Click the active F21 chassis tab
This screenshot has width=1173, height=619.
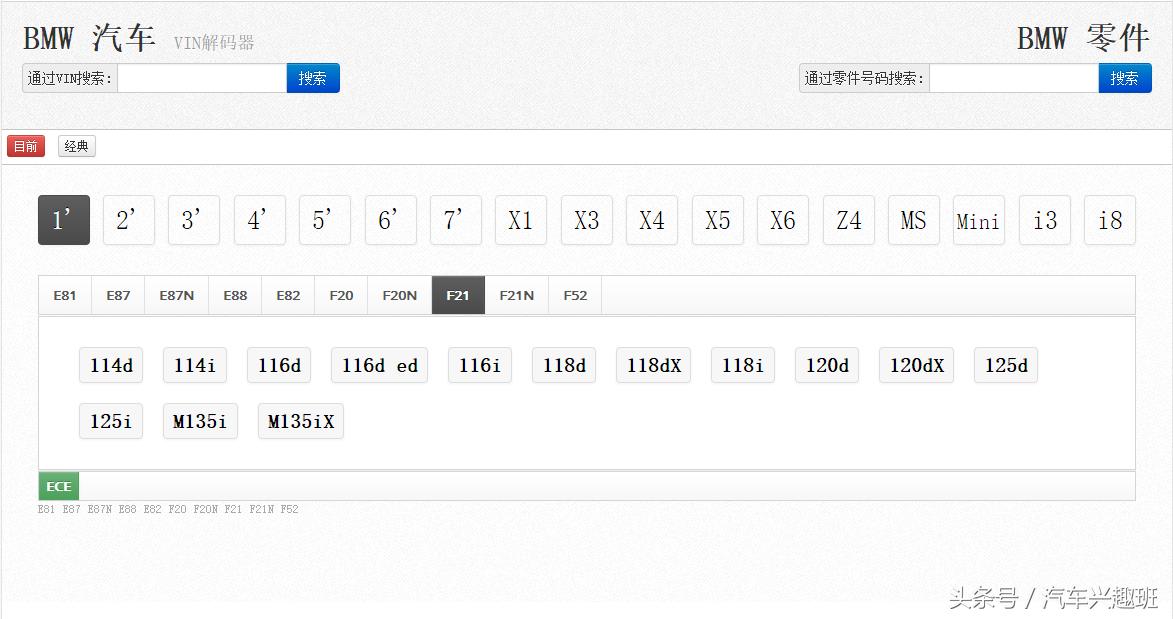pyautogui.click(x=458, y=295)
